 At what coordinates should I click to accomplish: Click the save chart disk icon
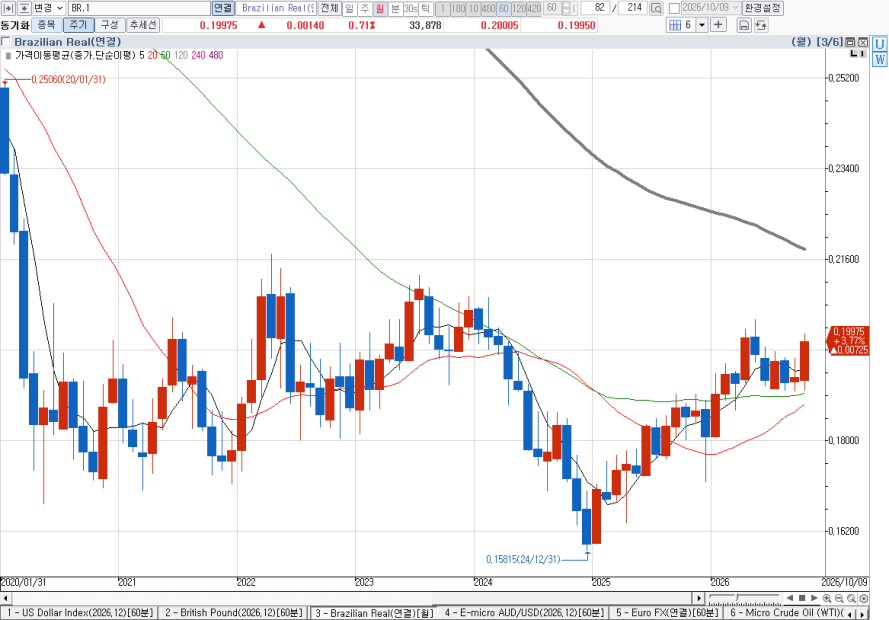(x=744, y=25)
